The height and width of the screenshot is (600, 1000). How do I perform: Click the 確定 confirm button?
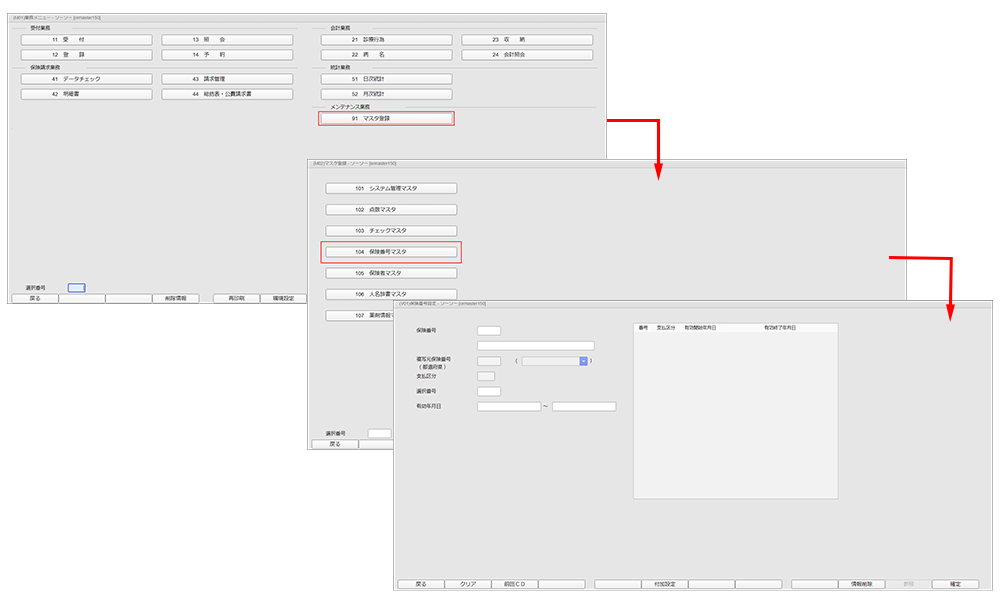pyautogui.click(x=955, y=584)
